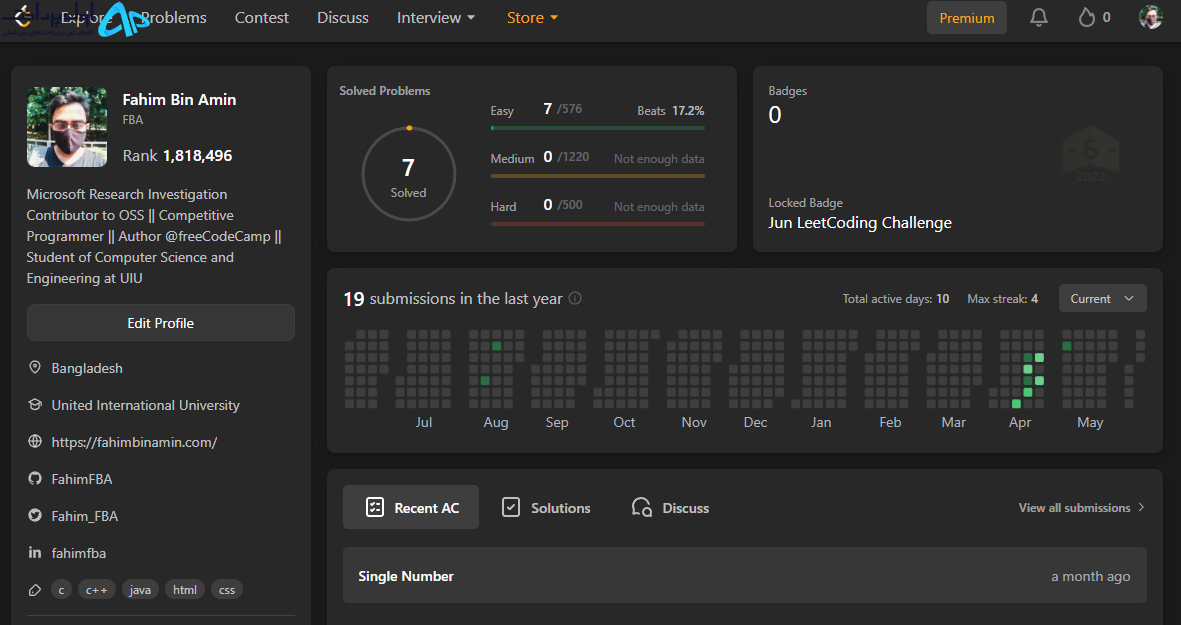Open the FahimFBA GitHub link
This screenshot has height=625, width=1181.
[x=81, y=479]
